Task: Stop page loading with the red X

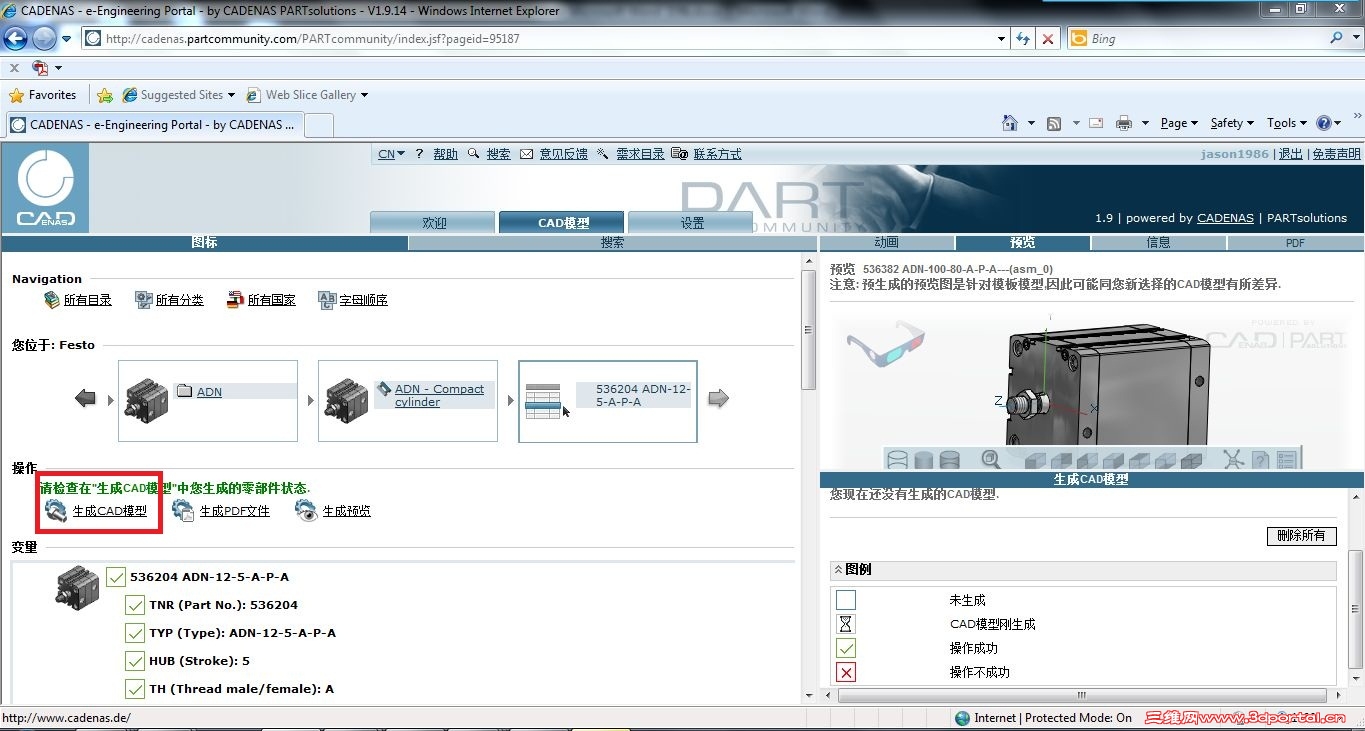Action: (1047, 39)
